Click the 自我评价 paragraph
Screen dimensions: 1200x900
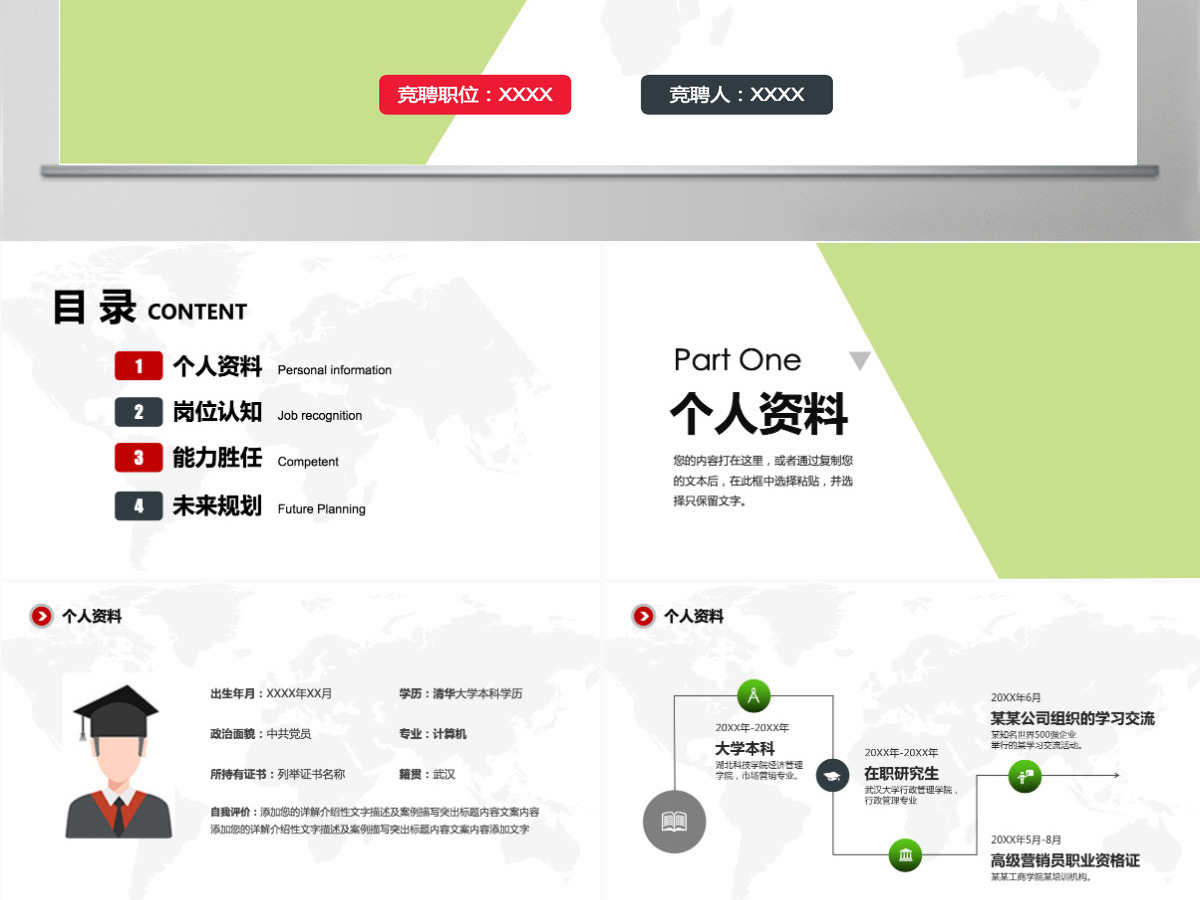click(x=375, y=820)
